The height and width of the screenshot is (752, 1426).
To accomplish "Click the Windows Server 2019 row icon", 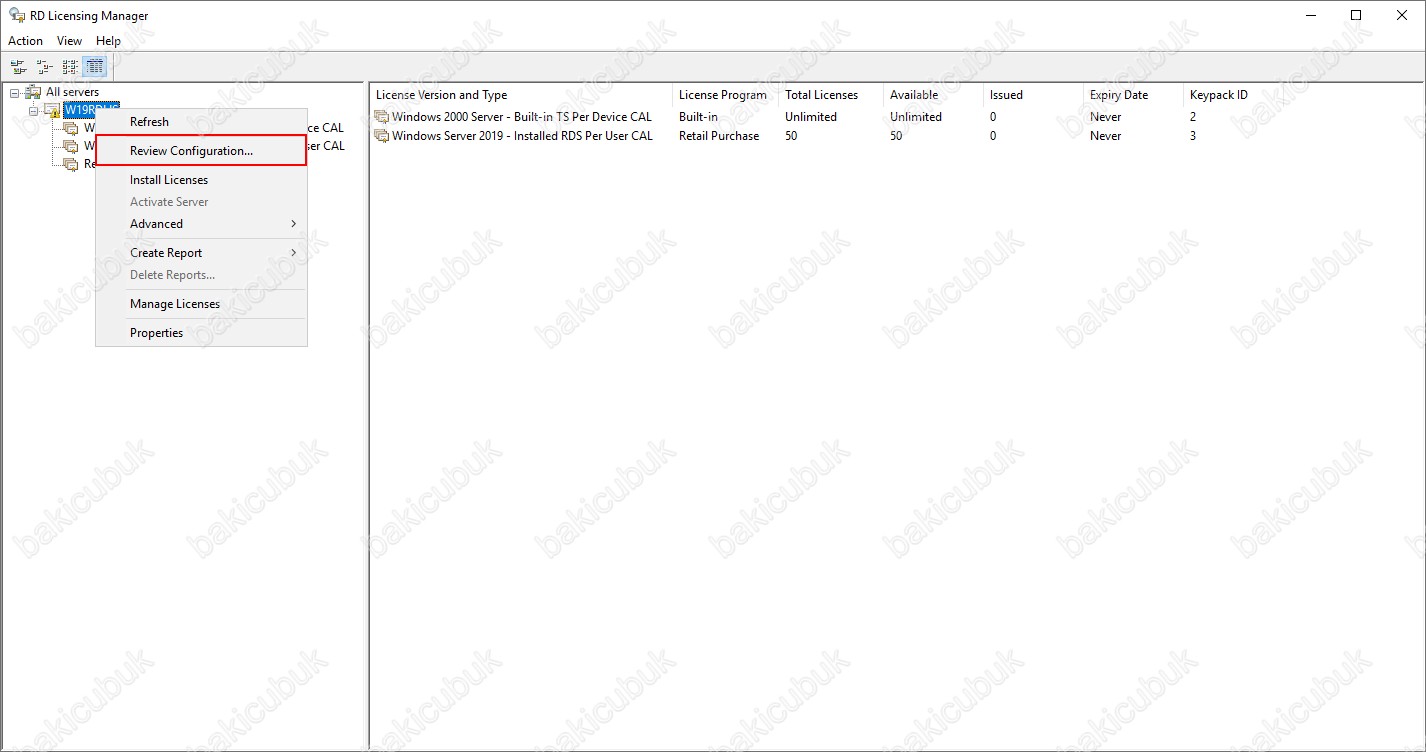I will click(x=381, y=136).
